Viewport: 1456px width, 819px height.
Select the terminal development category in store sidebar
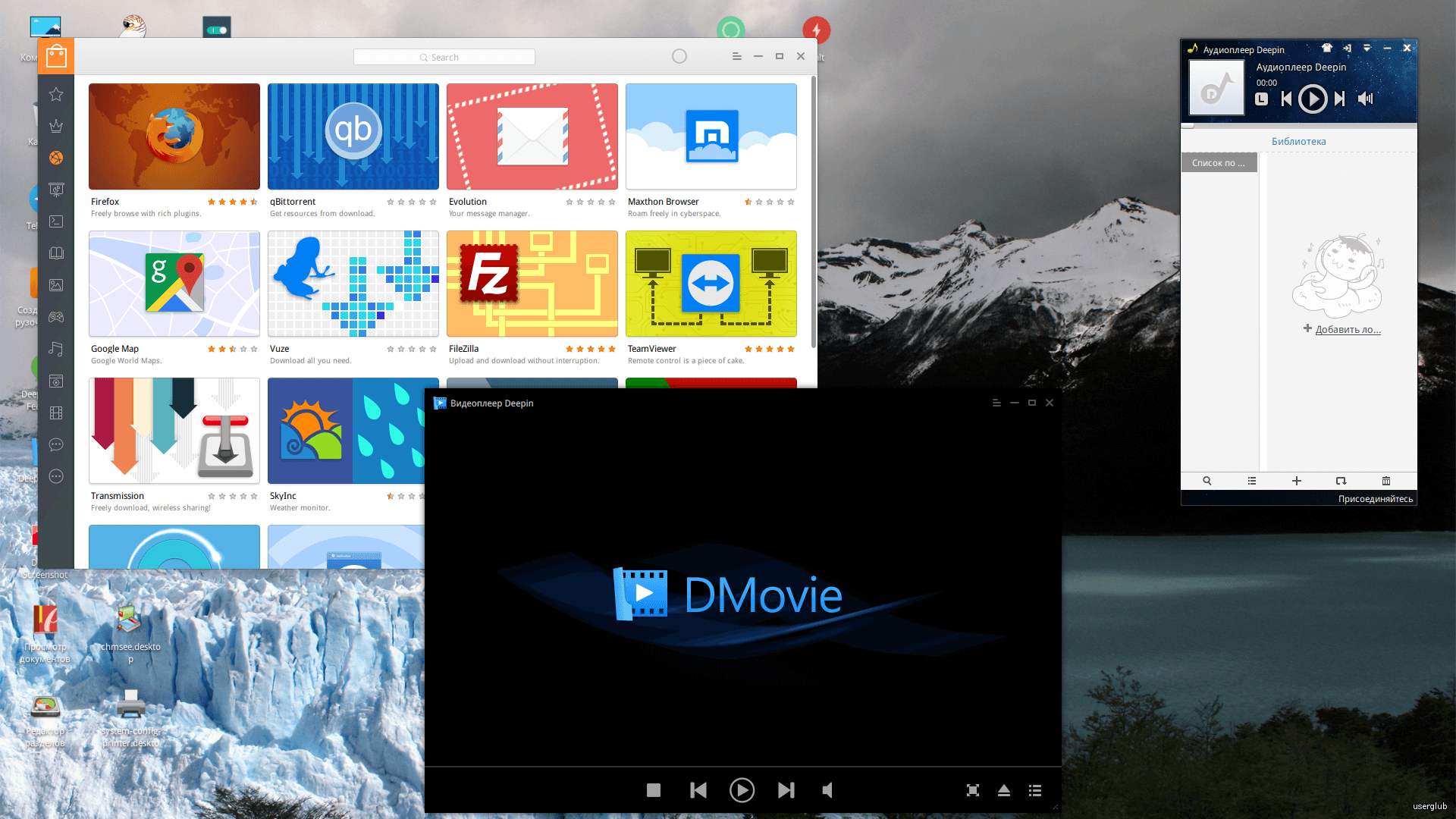[56, 221]
